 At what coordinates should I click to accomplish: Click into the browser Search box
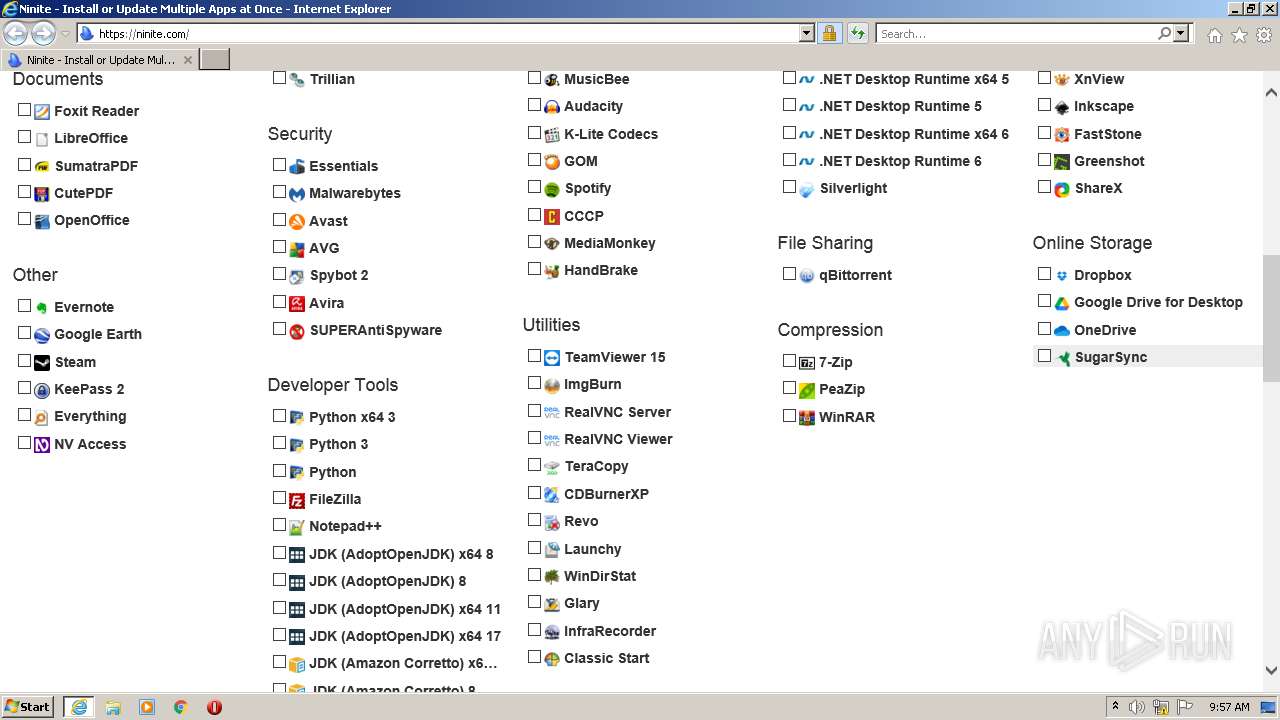click(x=1016, y=34)
